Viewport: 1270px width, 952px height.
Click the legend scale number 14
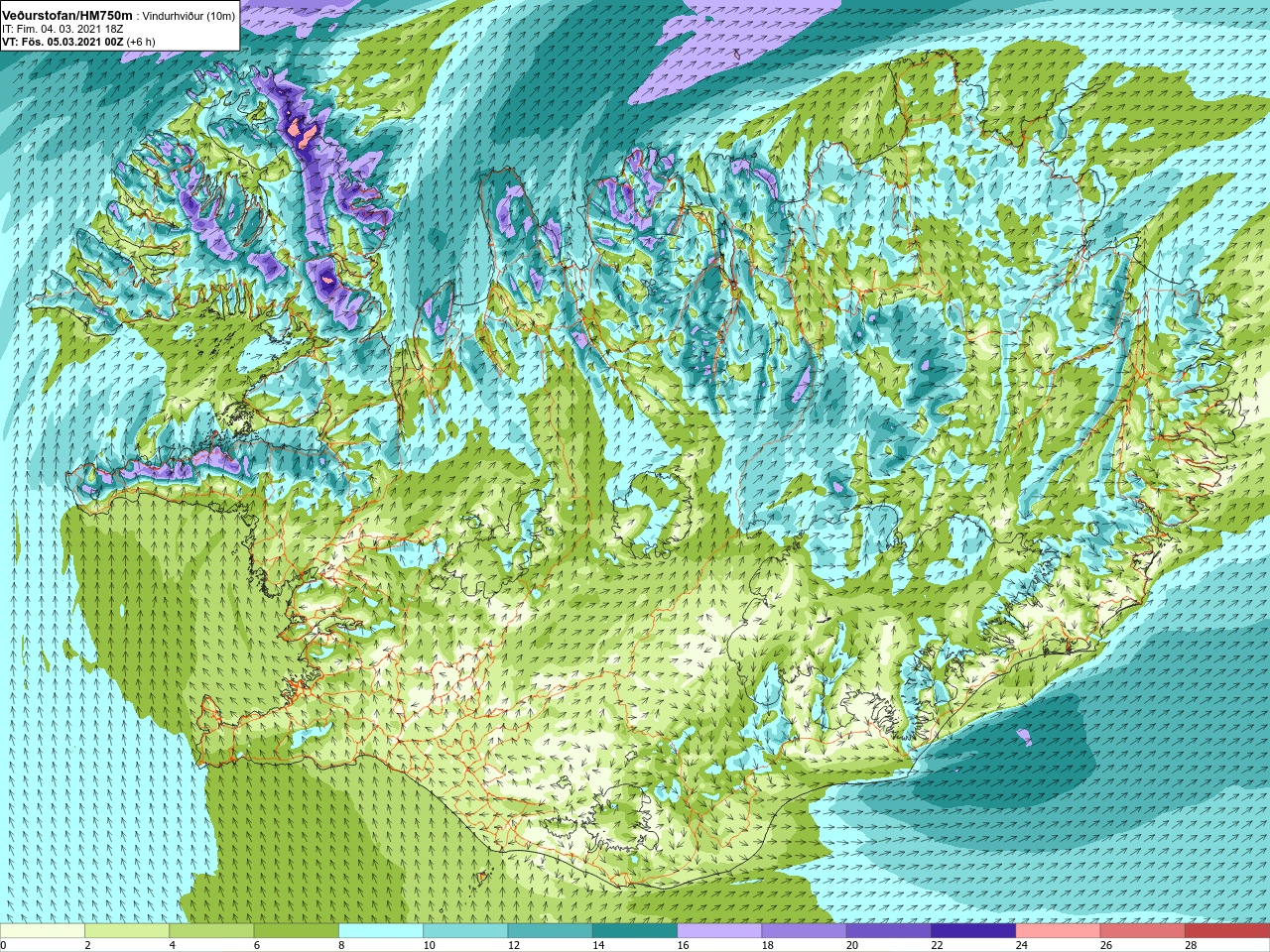click(598, 945)
